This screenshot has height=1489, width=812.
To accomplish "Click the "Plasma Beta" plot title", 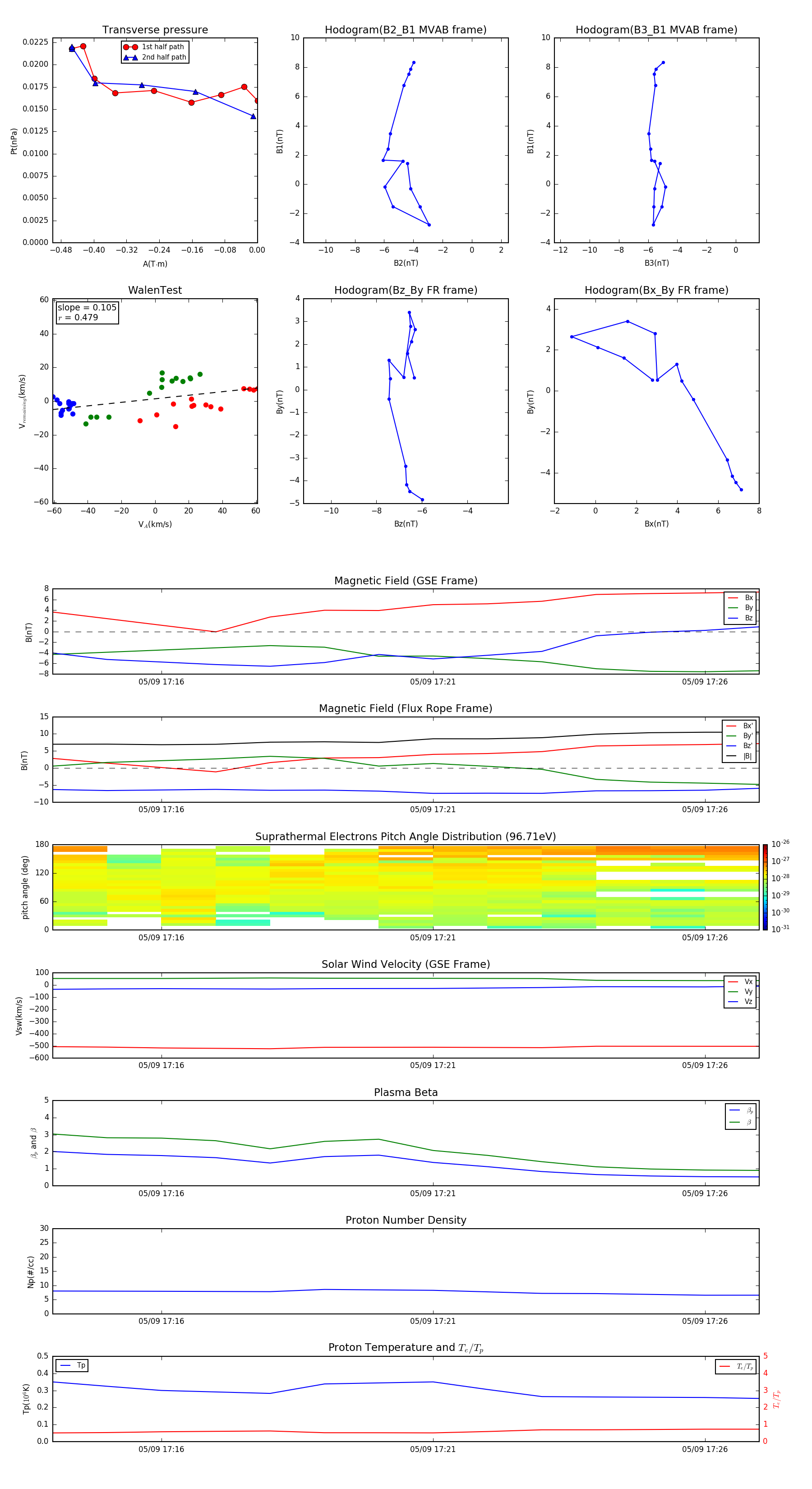I will tap(406, 1093).
